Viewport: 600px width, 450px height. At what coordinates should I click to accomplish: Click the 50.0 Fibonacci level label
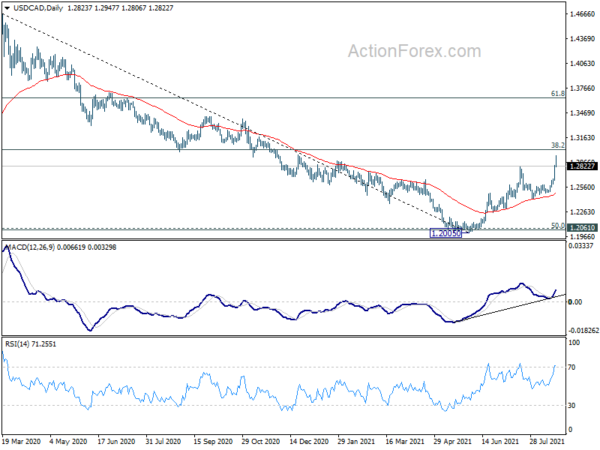(558, 226)
